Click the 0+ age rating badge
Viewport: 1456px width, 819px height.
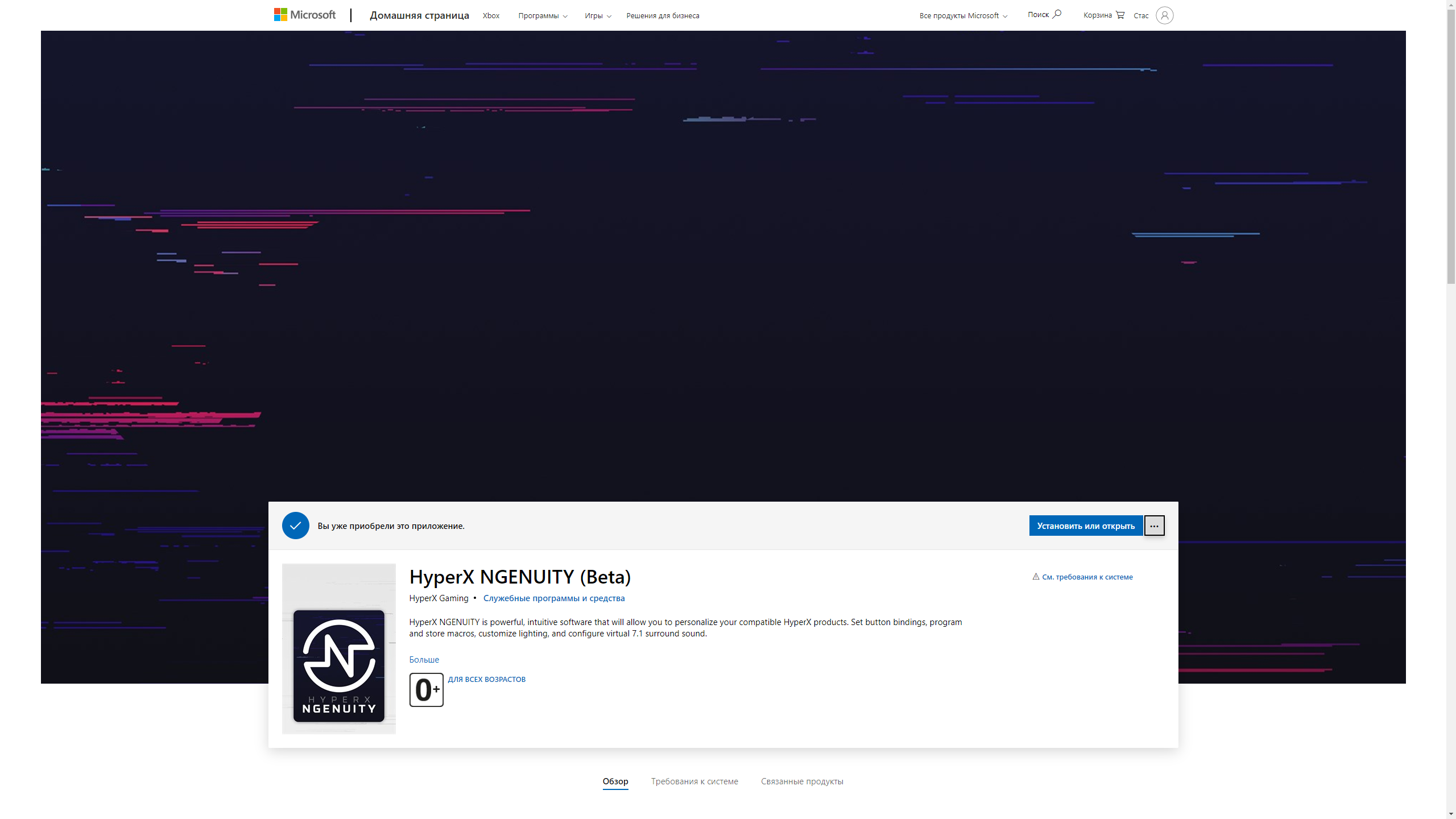(x=427, y=689)
